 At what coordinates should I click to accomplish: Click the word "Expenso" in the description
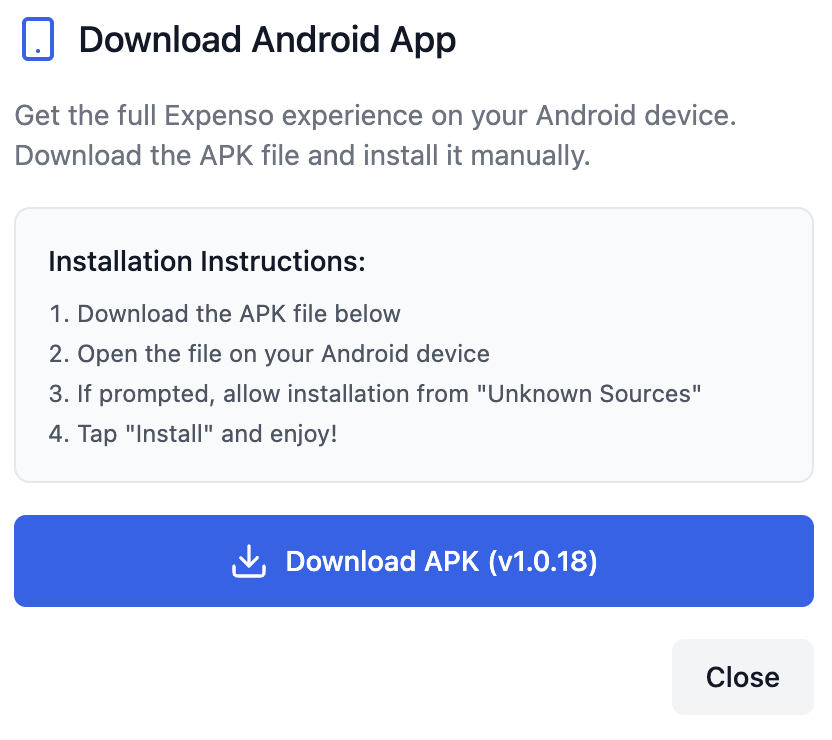tap(209, 116)
